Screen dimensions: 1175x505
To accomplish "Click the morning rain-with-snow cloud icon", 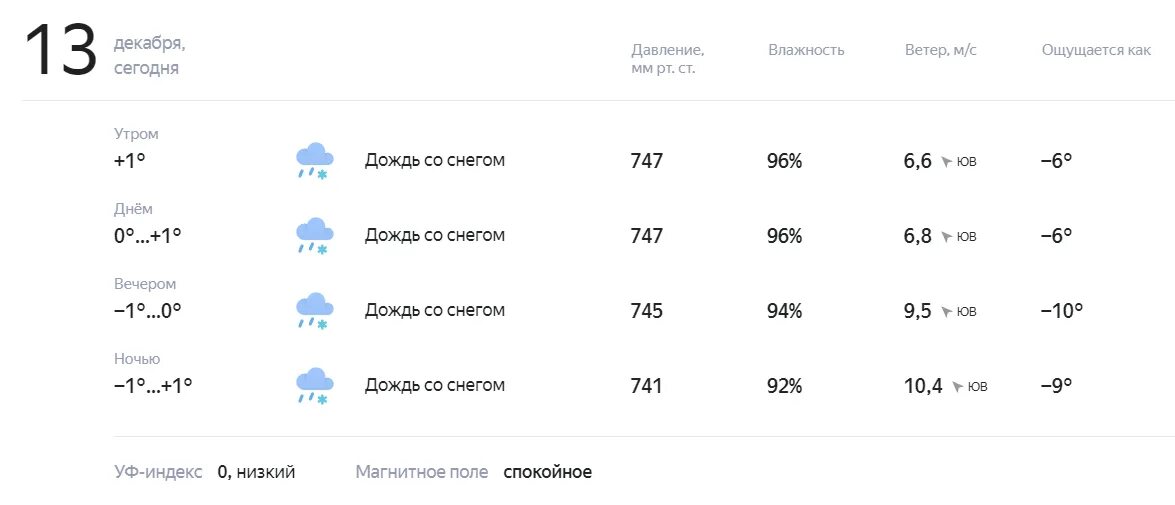I will click(x=315, y=161).
